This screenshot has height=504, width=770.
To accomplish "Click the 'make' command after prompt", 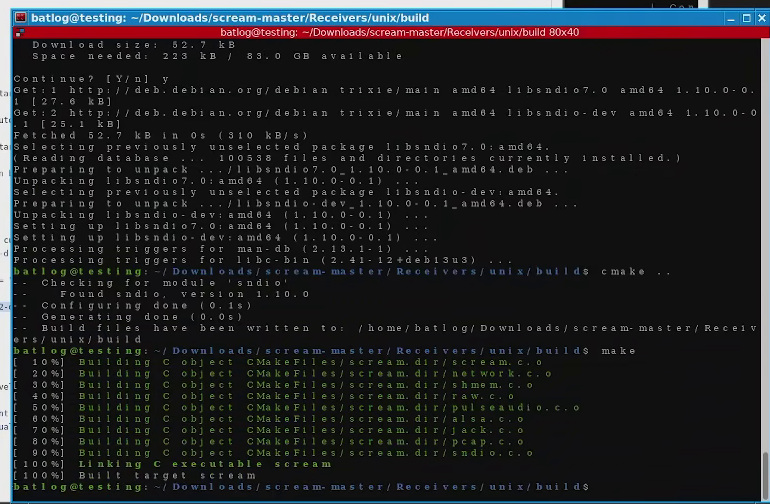I will coord(619,351).
